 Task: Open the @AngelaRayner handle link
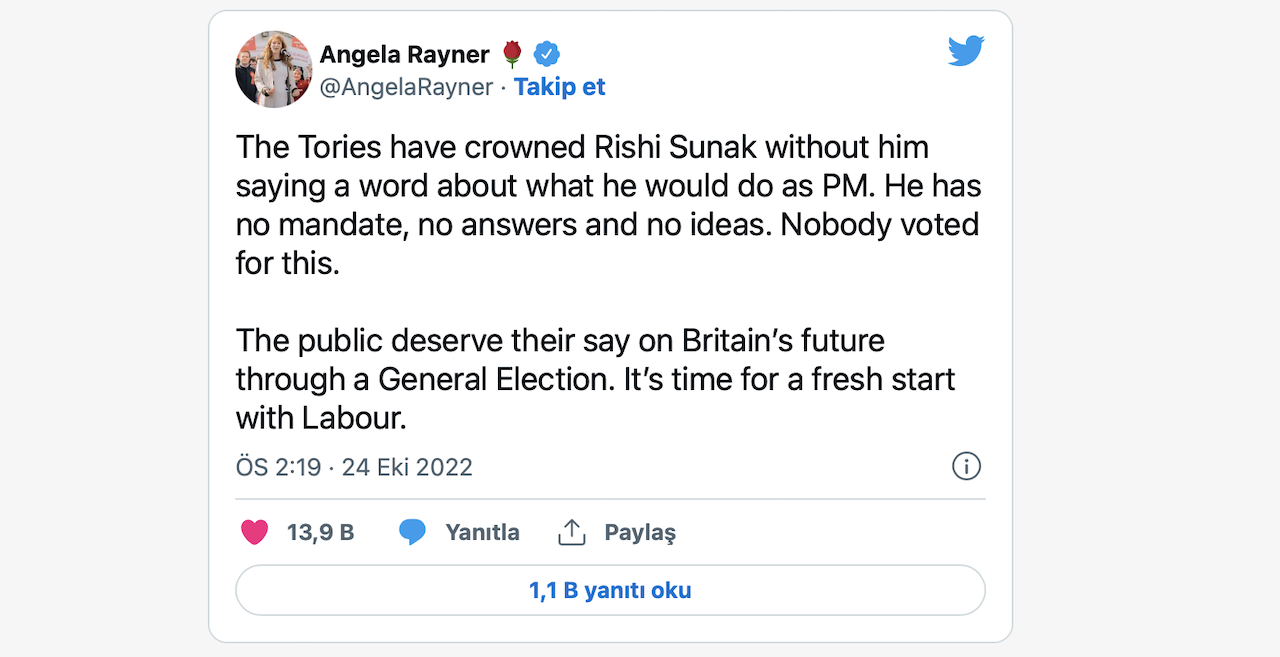[x=406, y=87]
